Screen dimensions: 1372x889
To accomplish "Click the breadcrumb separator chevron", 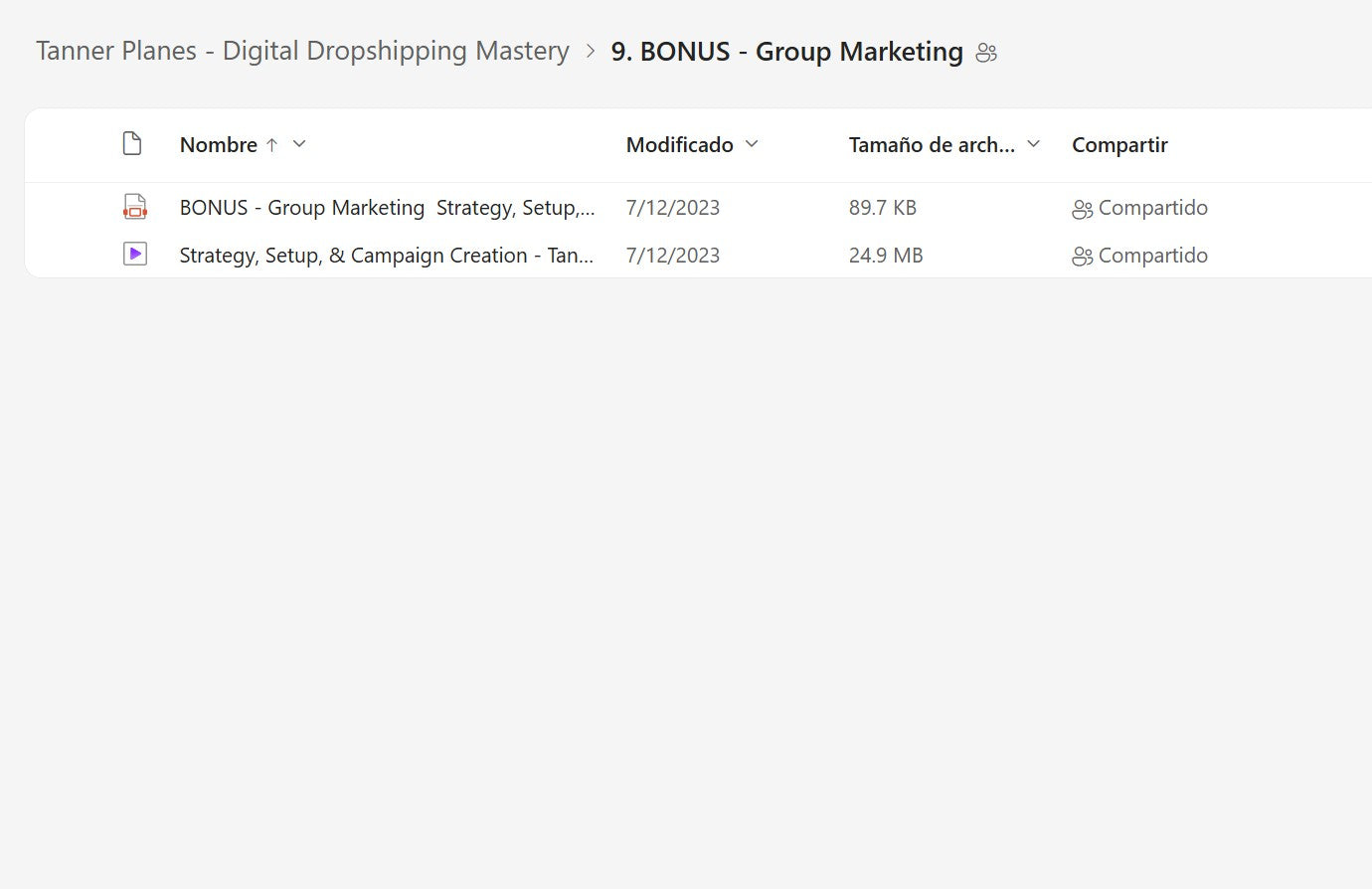I will pyautogui.click(x=591, y=51).
